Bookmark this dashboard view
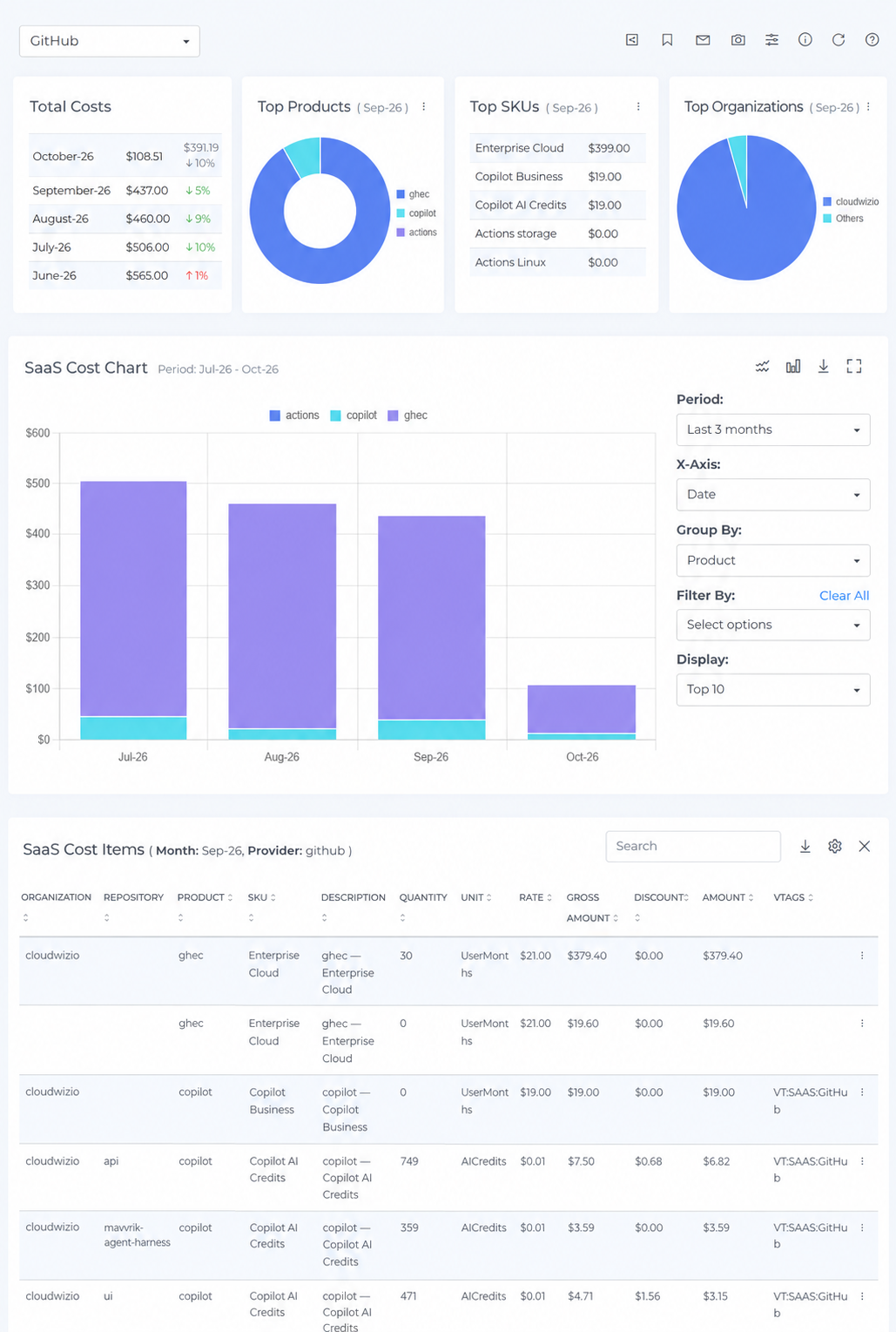896x1332 pixels. [667, 40]
